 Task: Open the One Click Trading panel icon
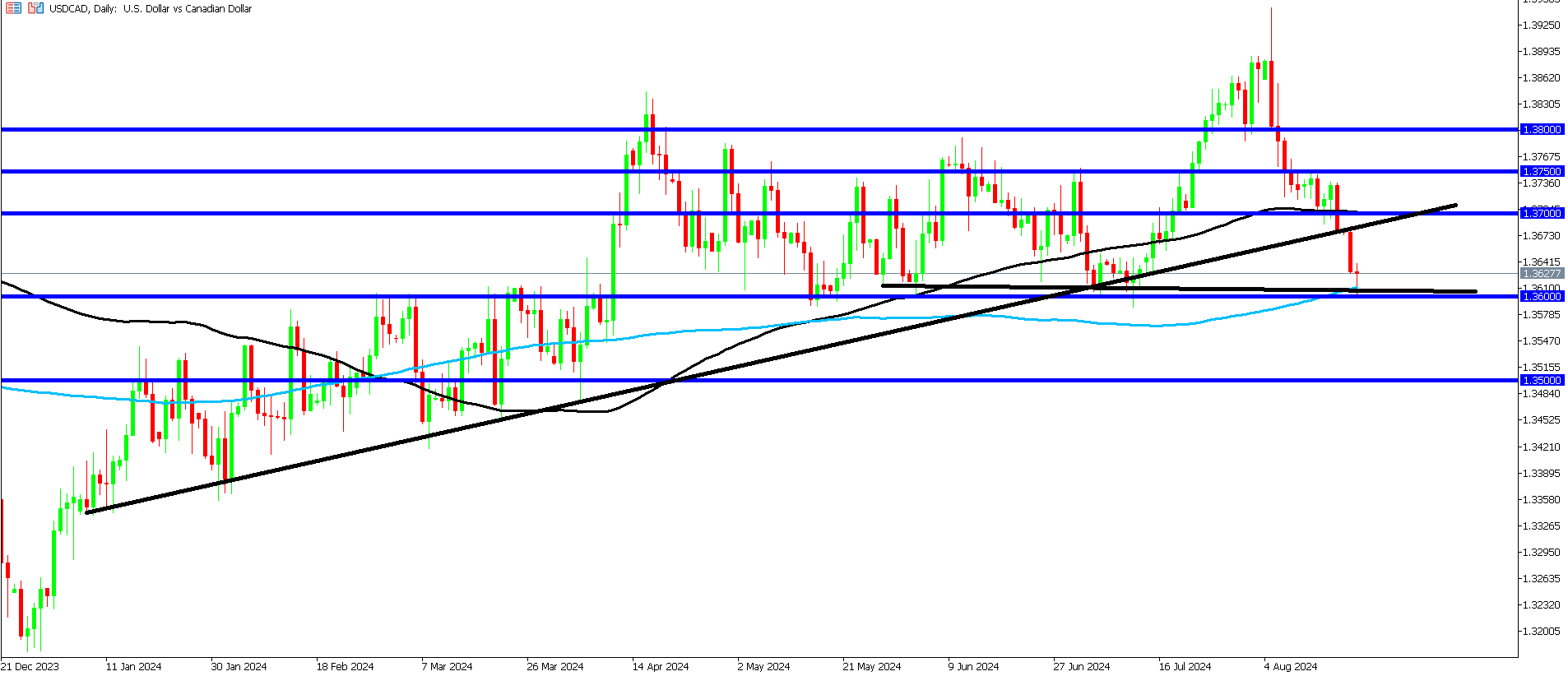35,8
